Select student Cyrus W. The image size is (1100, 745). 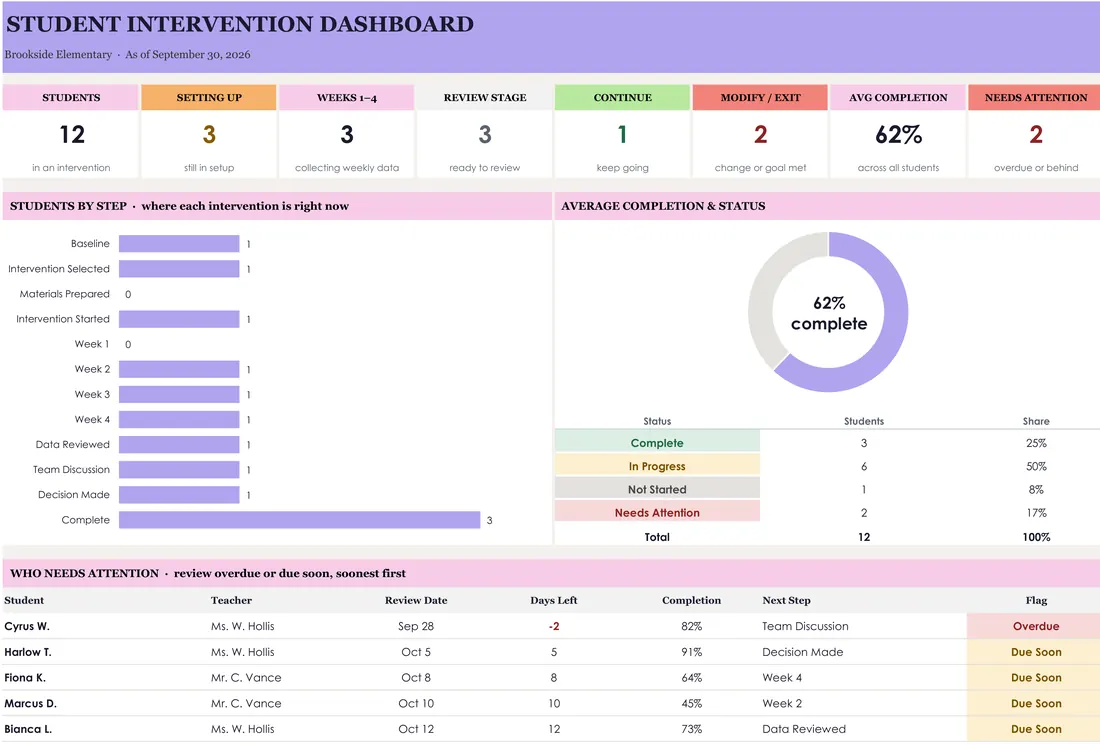coord(27,626)
